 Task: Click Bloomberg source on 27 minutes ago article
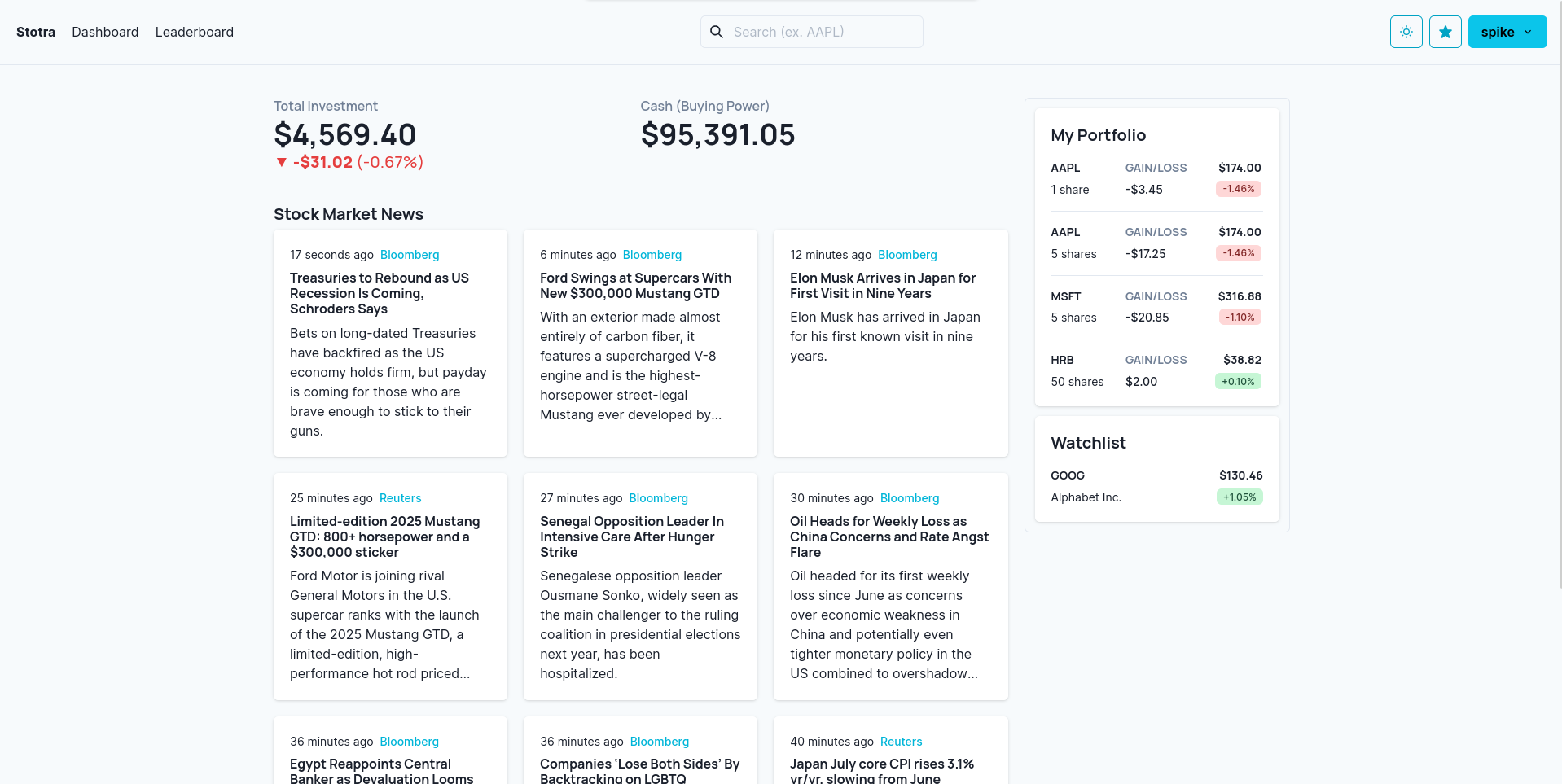coord(658,498)
